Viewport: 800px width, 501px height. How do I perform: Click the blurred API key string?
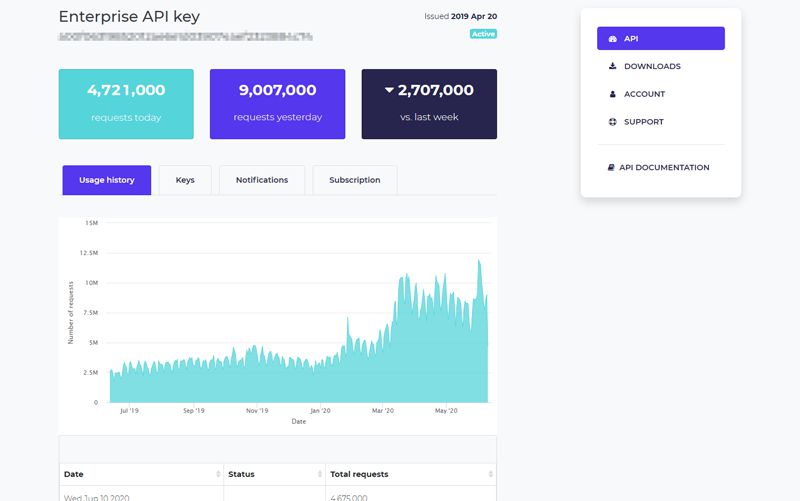click(x=185, y=37)
